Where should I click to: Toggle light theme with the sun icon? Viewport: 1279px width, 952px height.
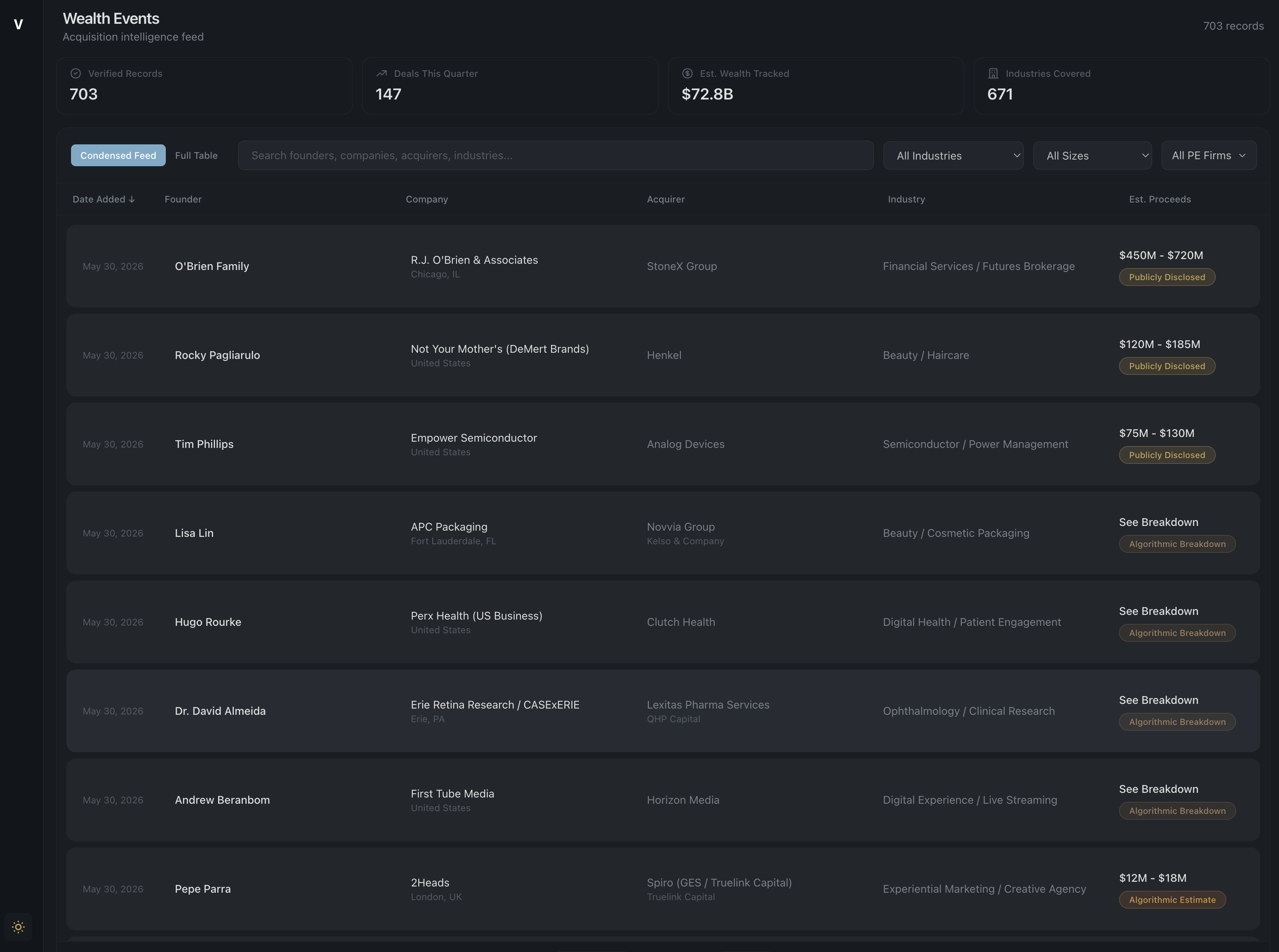[18, 927]
